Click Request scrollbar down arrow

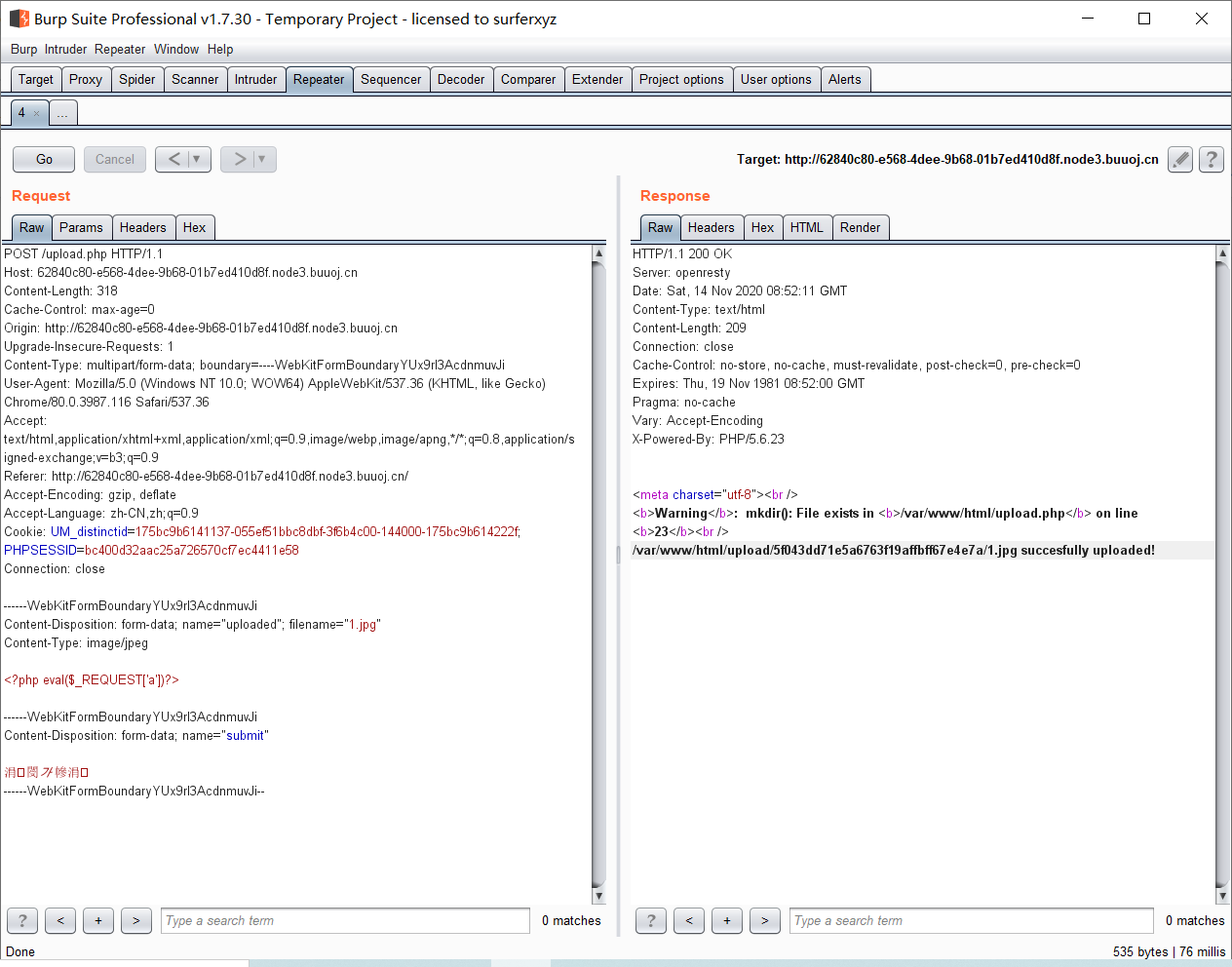click(598, 896)
